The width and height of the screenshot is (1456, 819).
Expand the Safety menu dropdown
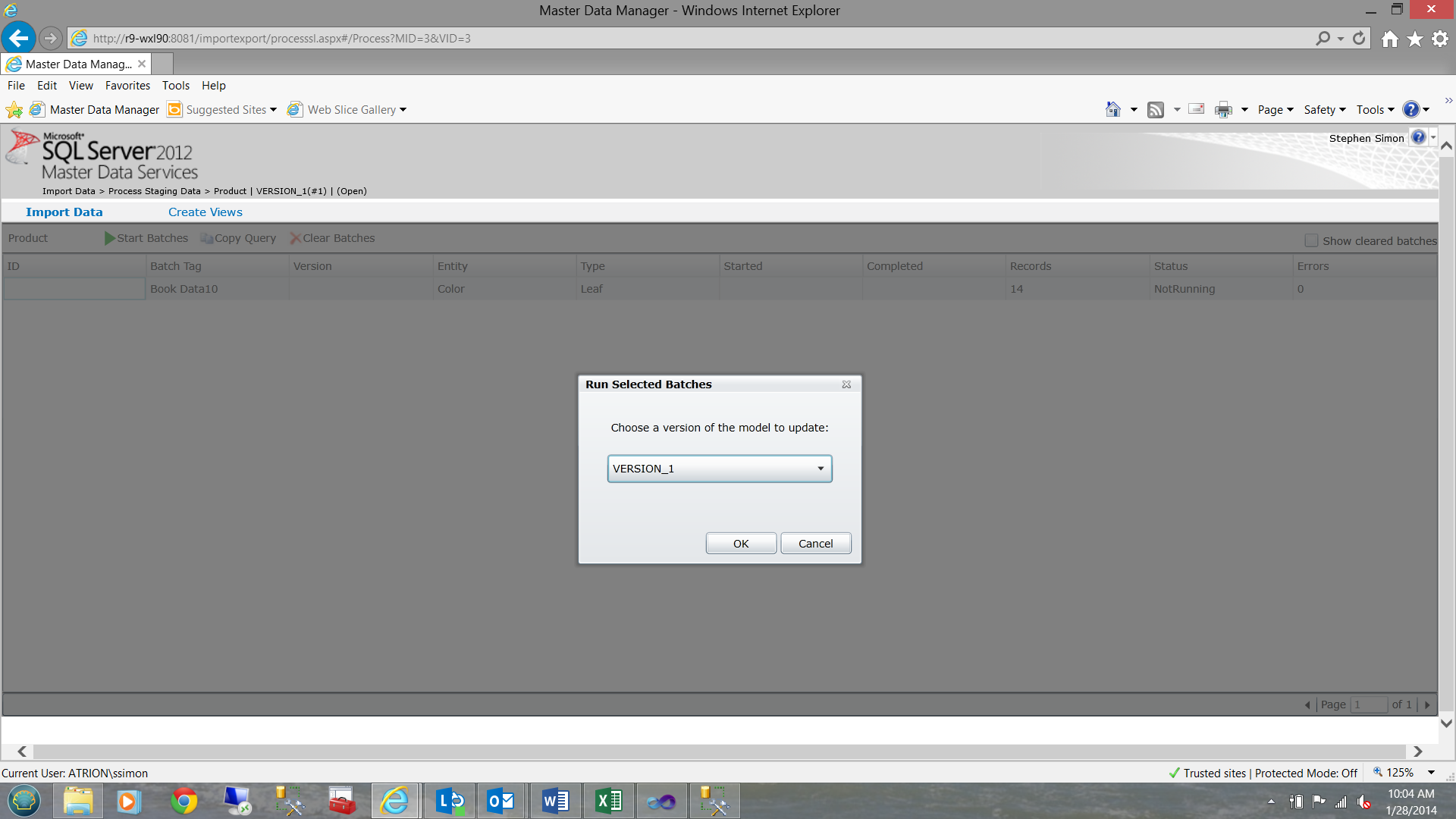point(1324,110)
